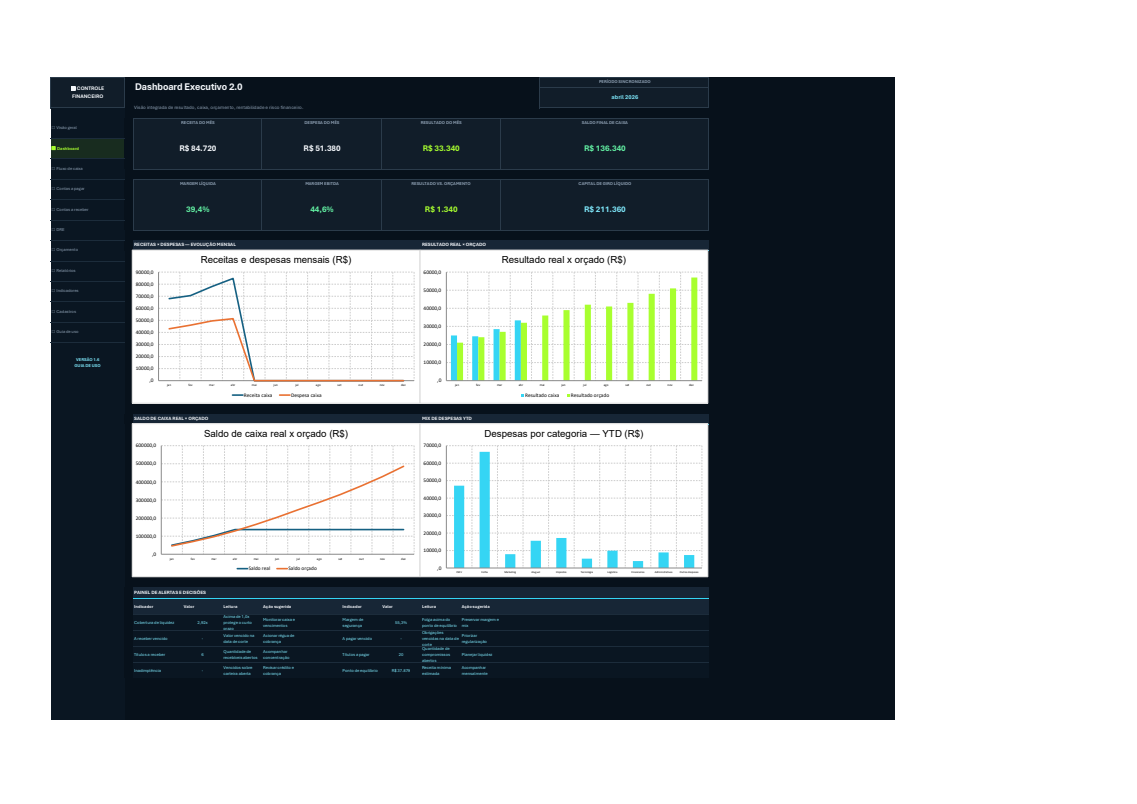Click Capital de giro líquido R$ 211.360

605,209
